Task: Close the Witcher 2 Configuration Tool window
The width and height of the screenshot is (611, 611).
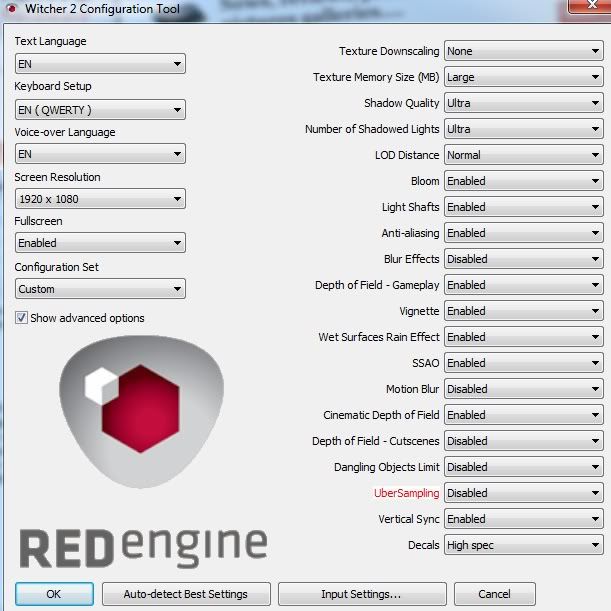Action: coord(590,5)
